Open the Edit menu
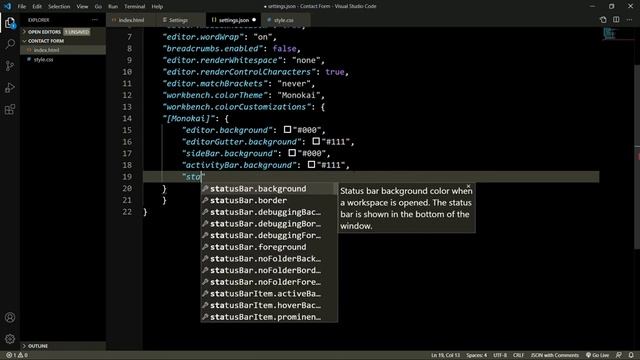This screenshot has height=360, width=640. tap(37, 7)
